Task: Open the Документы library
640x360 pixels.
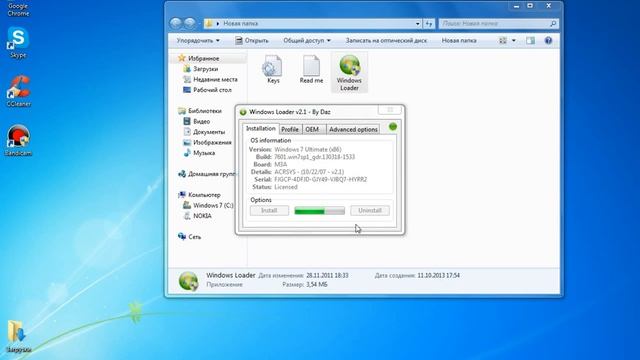Action: tap(209, 132)
